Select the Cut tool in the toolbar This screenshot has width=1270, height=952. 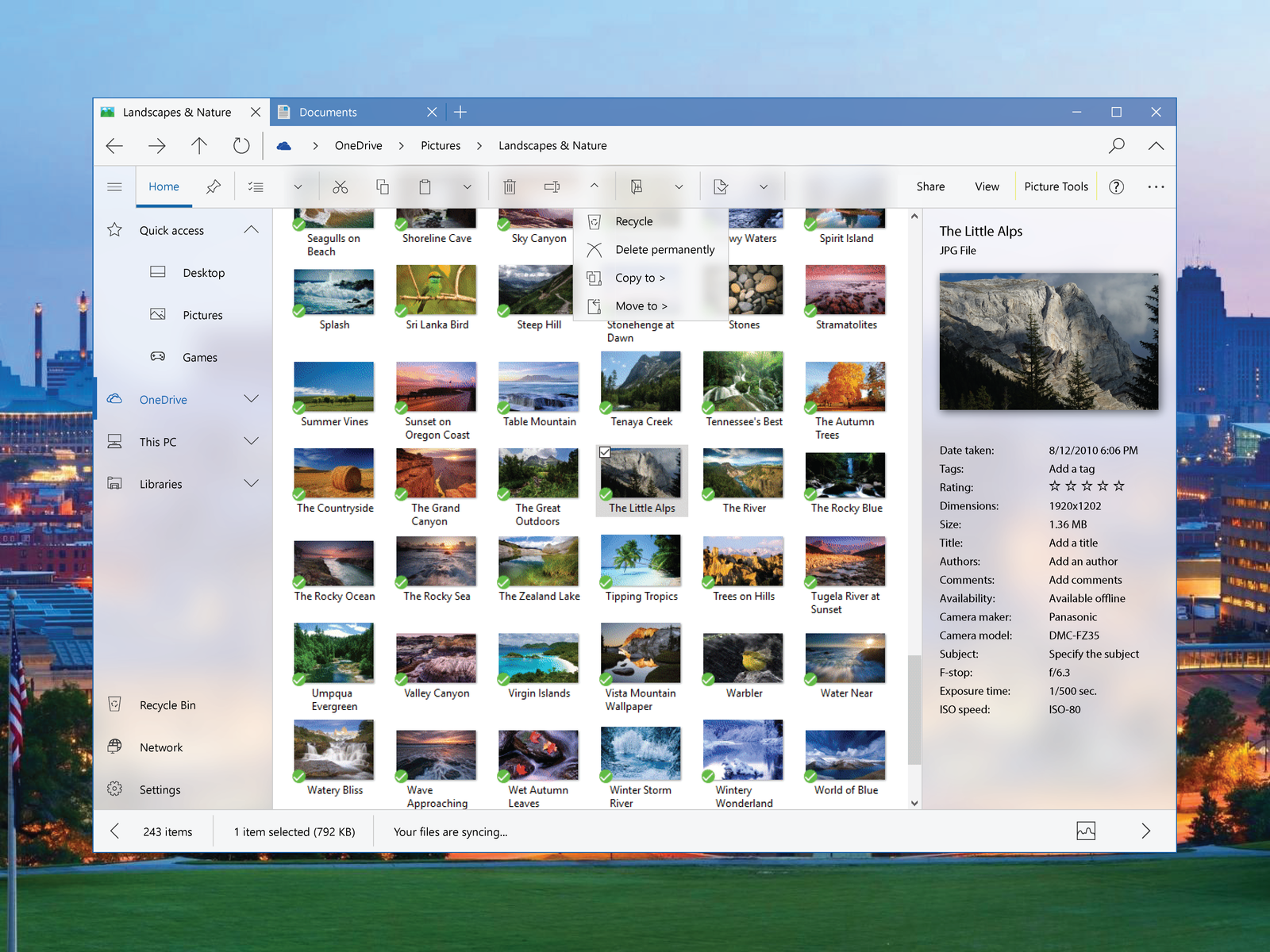point(341,186)
